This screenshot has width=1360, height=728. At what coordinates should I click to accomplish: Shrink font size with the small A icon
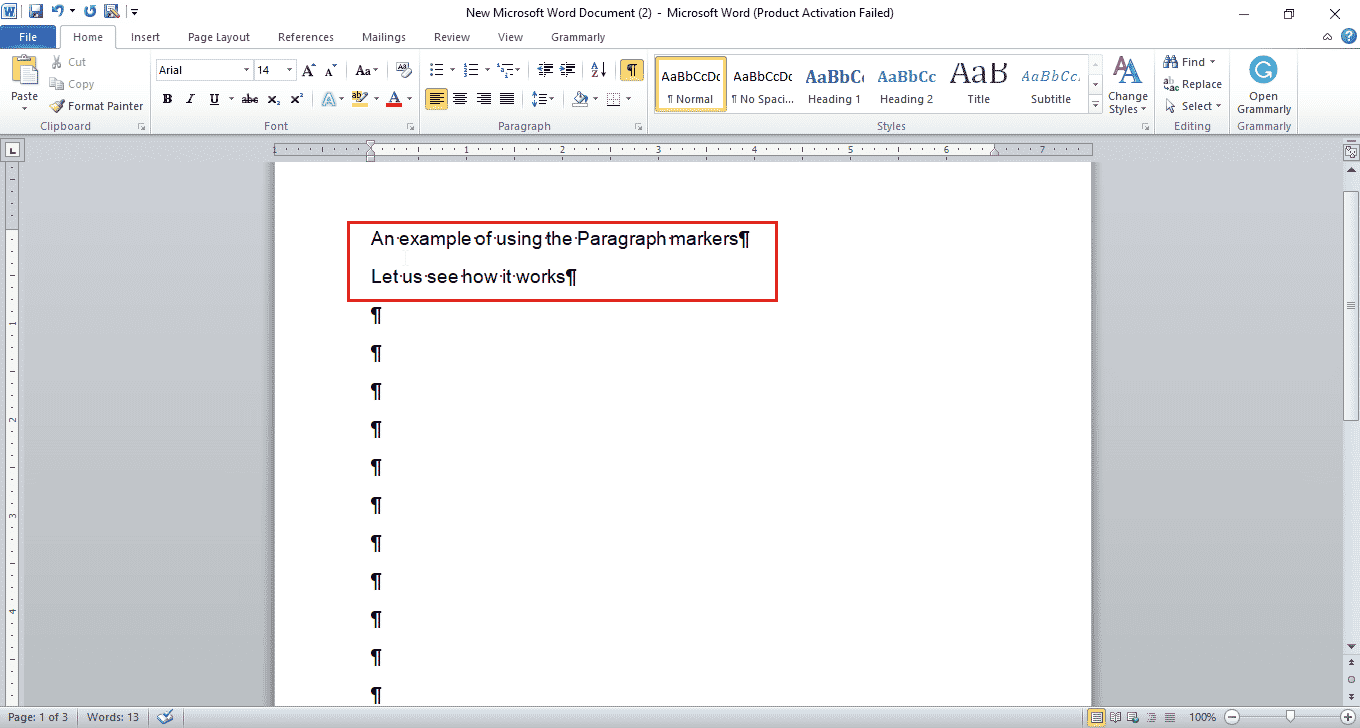tap(330, 70)
